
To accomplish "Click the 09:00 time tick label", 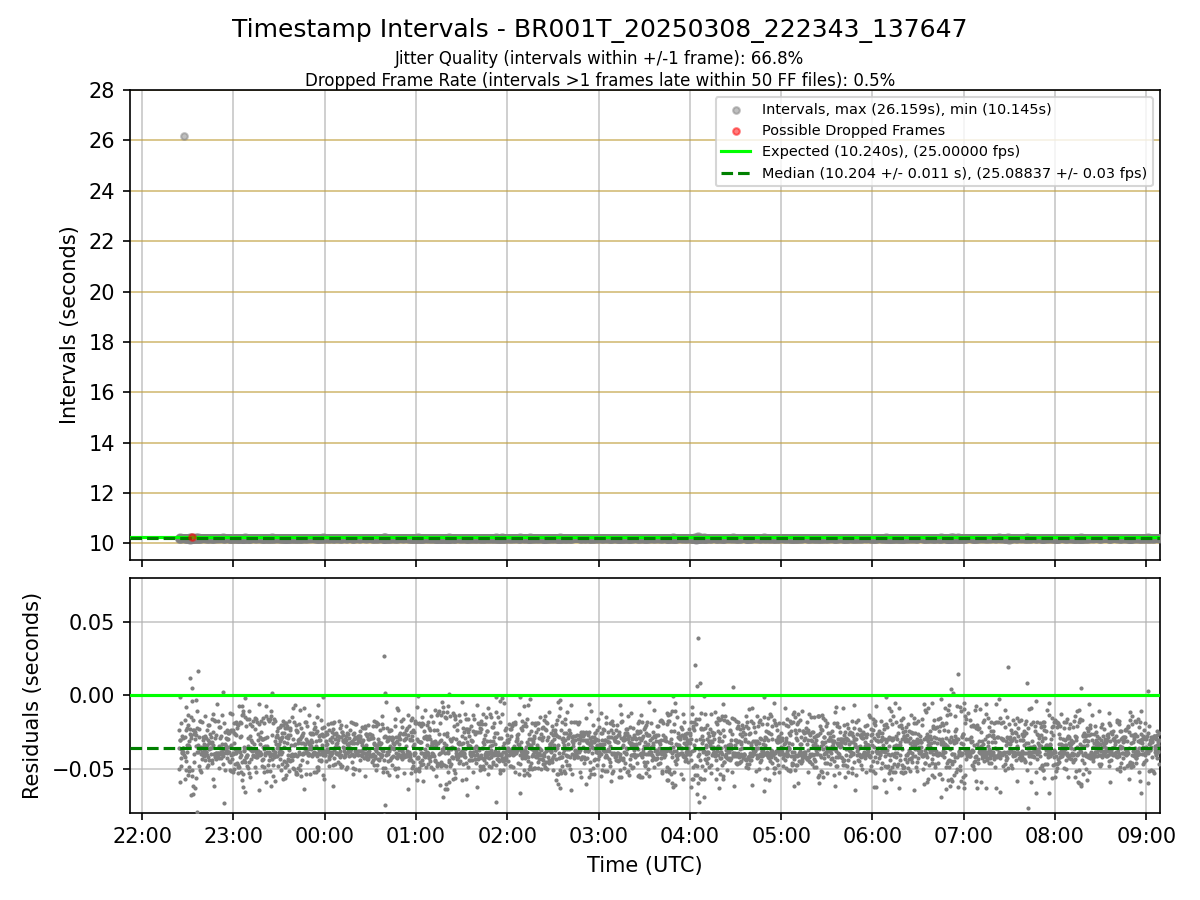I will [x=1146, y=835].
